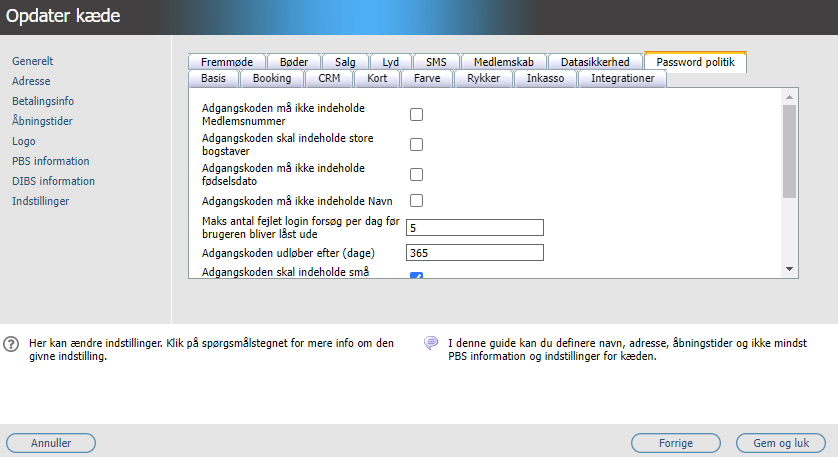Click Gem og luk button
Screen dimensions: 838x457
click(781, 443)
